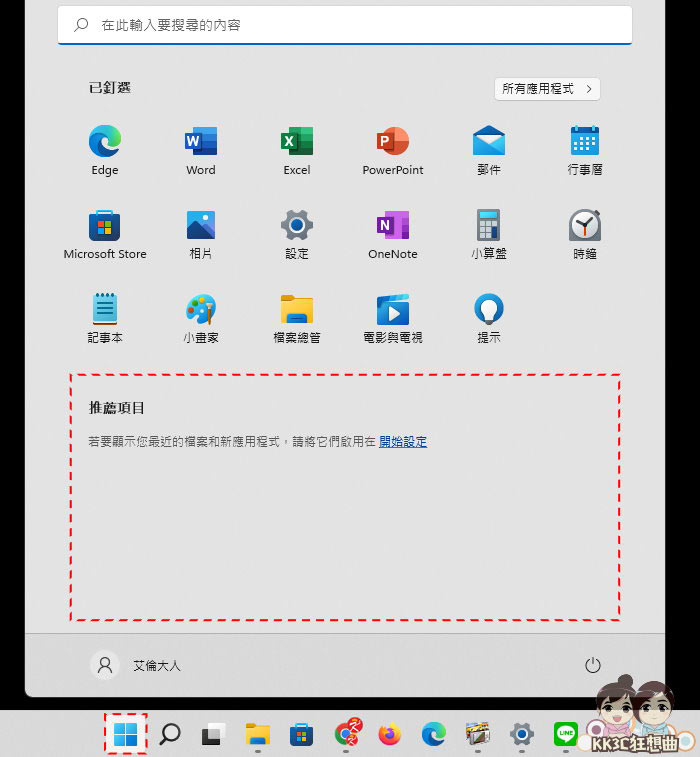Open Firefox from the taskbar

[389, 735]
